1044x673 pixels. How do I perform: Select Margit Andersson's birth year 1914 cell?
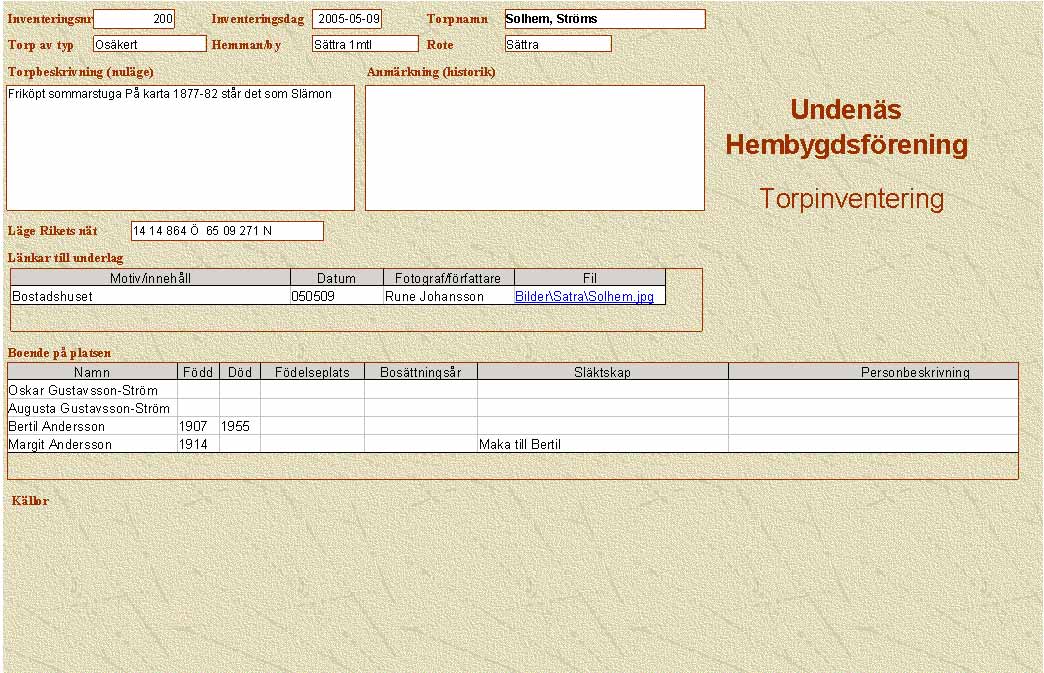[198, 445]
